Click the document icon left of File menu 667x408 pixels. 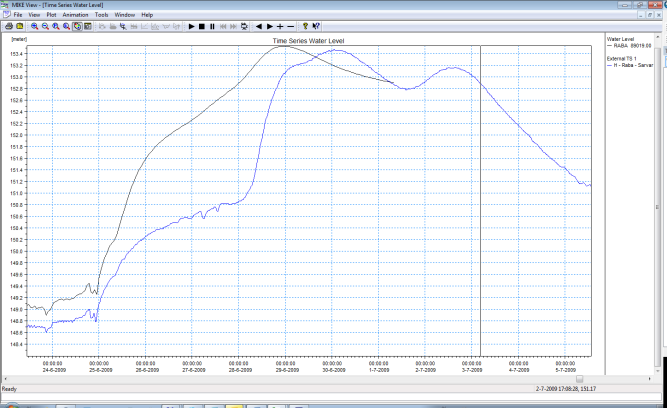6,14
